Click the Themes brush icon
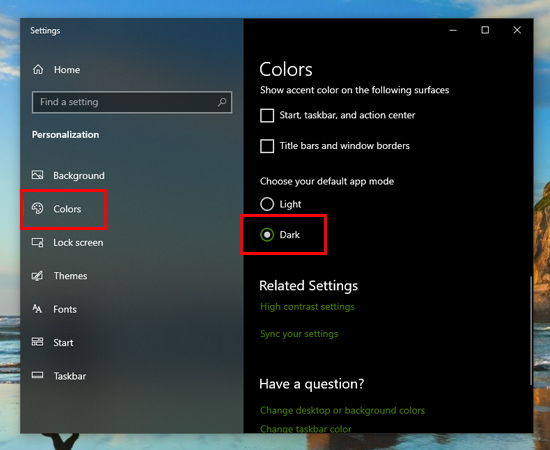 (x=38, y=276)
